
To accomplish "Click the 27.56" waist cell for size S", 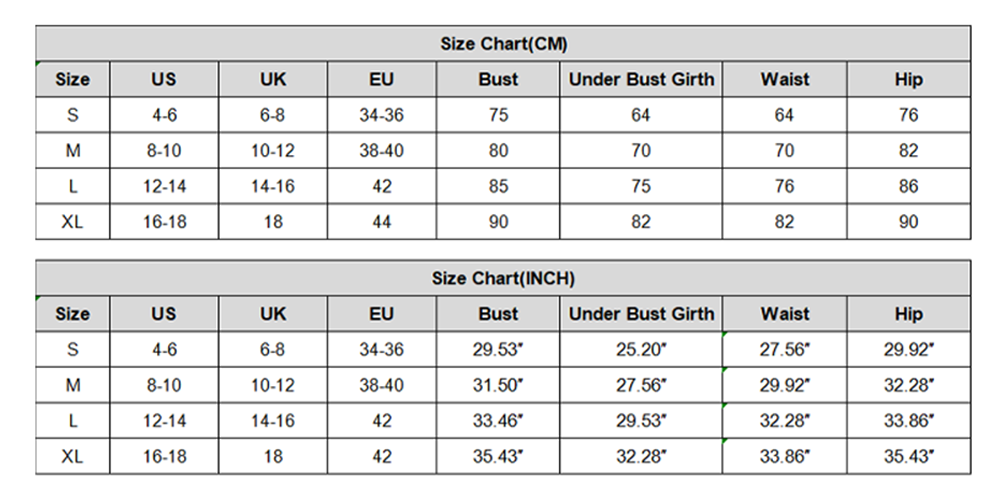I will point(784,350).
